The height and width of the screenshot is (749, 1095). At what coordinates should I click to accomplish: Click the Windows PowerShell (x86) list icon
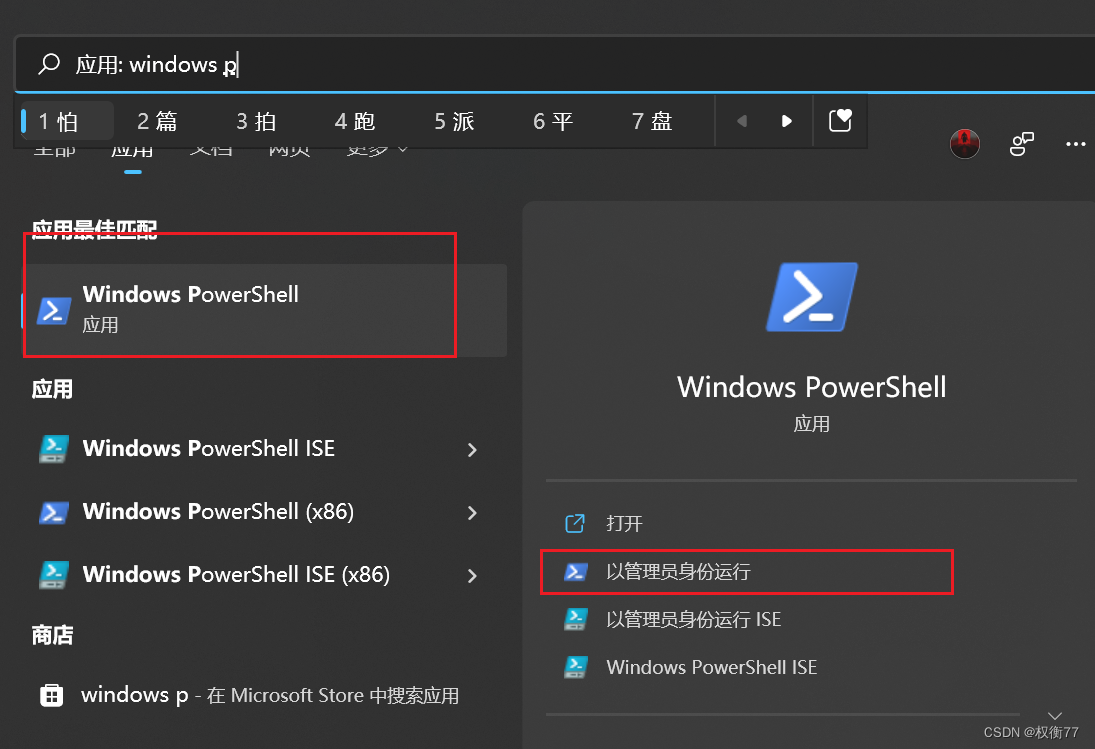pyautogui.click(x=54, y=512)
